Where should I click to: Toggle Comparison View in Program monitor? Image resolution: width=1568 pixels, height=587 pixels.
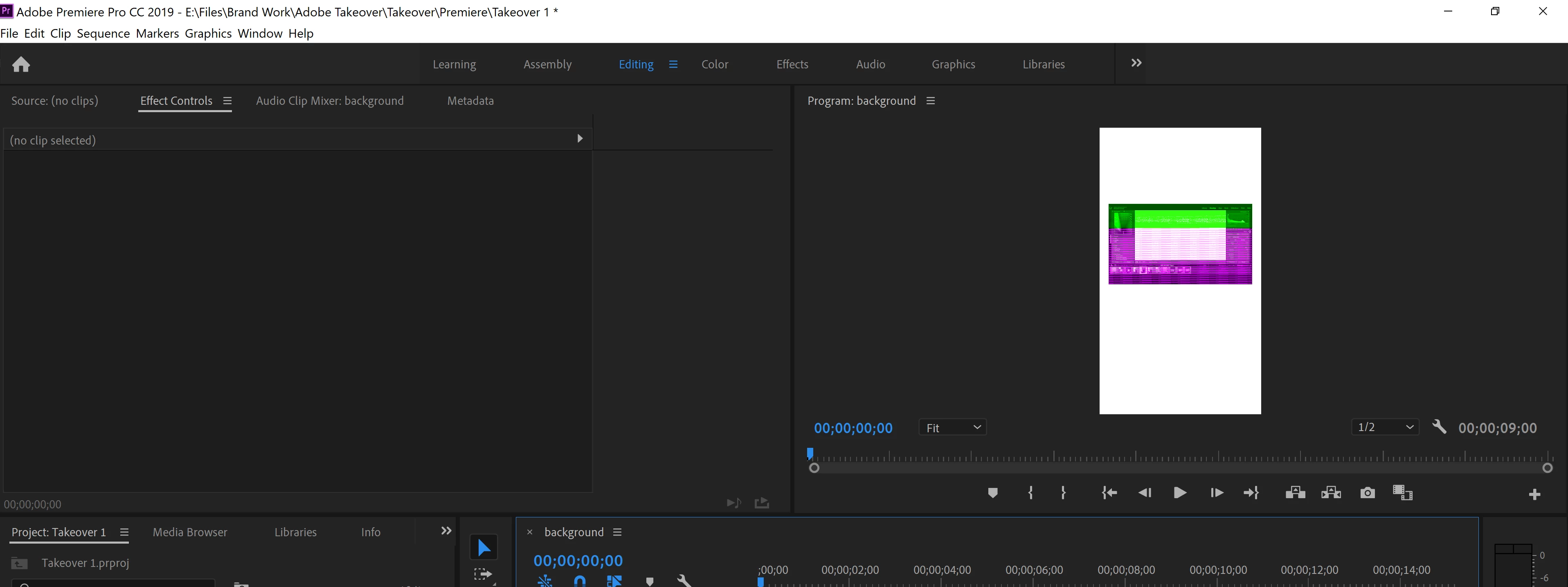[x=1402, y=492]
